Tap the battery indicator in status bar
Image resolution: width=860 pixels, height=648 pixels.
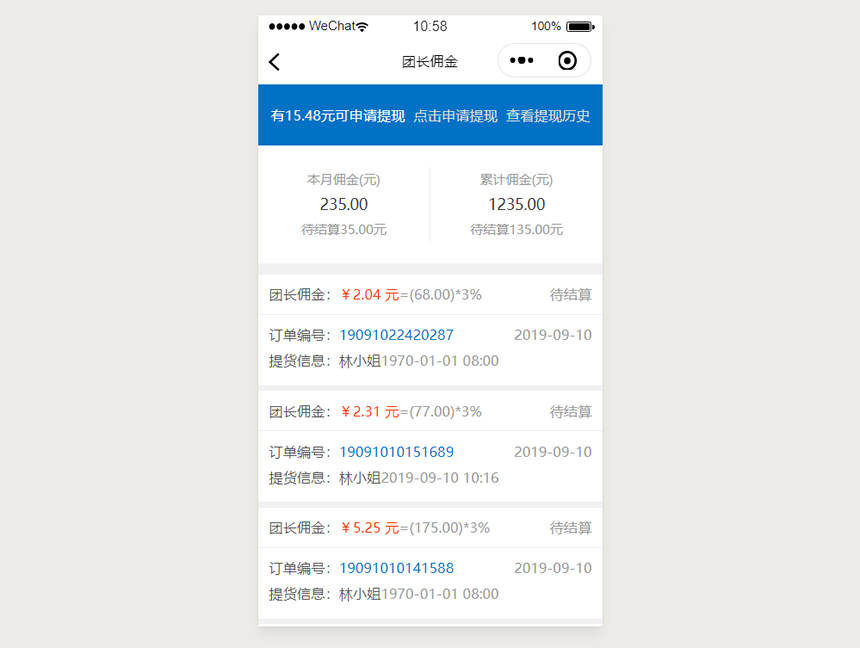pyautogui.click(x=580, y=26)
